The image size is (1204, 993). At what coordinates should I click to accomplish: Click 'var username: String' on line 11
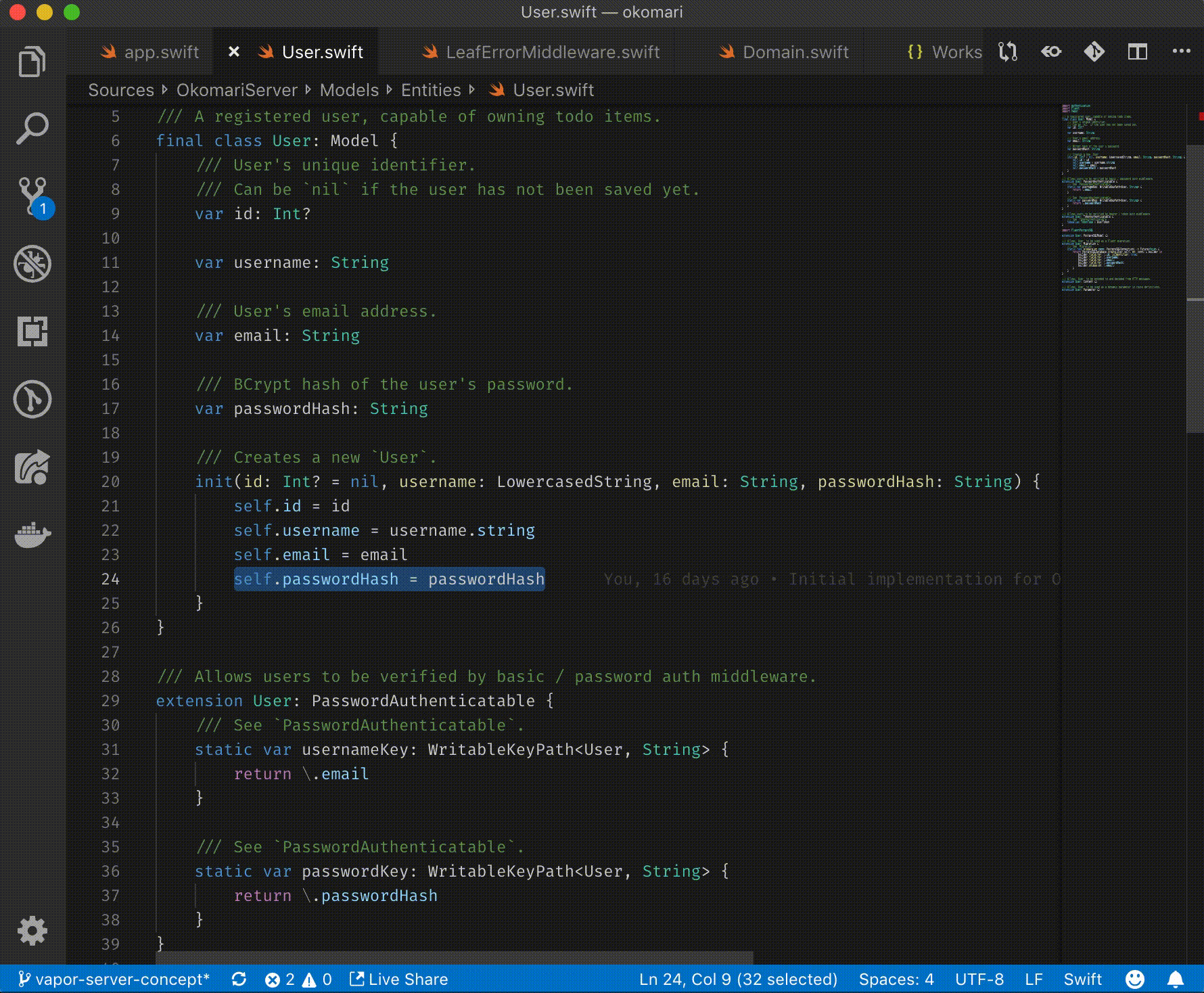tap(292, 262)
